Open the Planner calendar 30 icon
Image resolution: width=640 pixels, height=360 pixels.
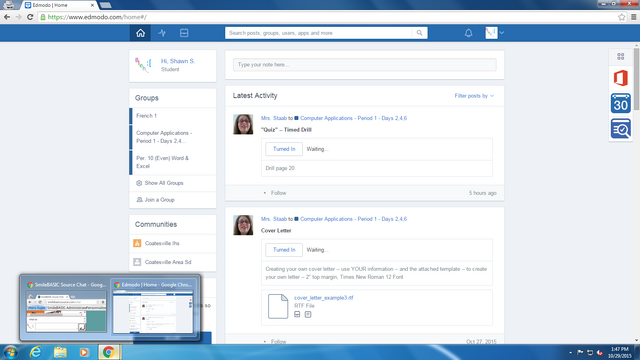point(620,103)
